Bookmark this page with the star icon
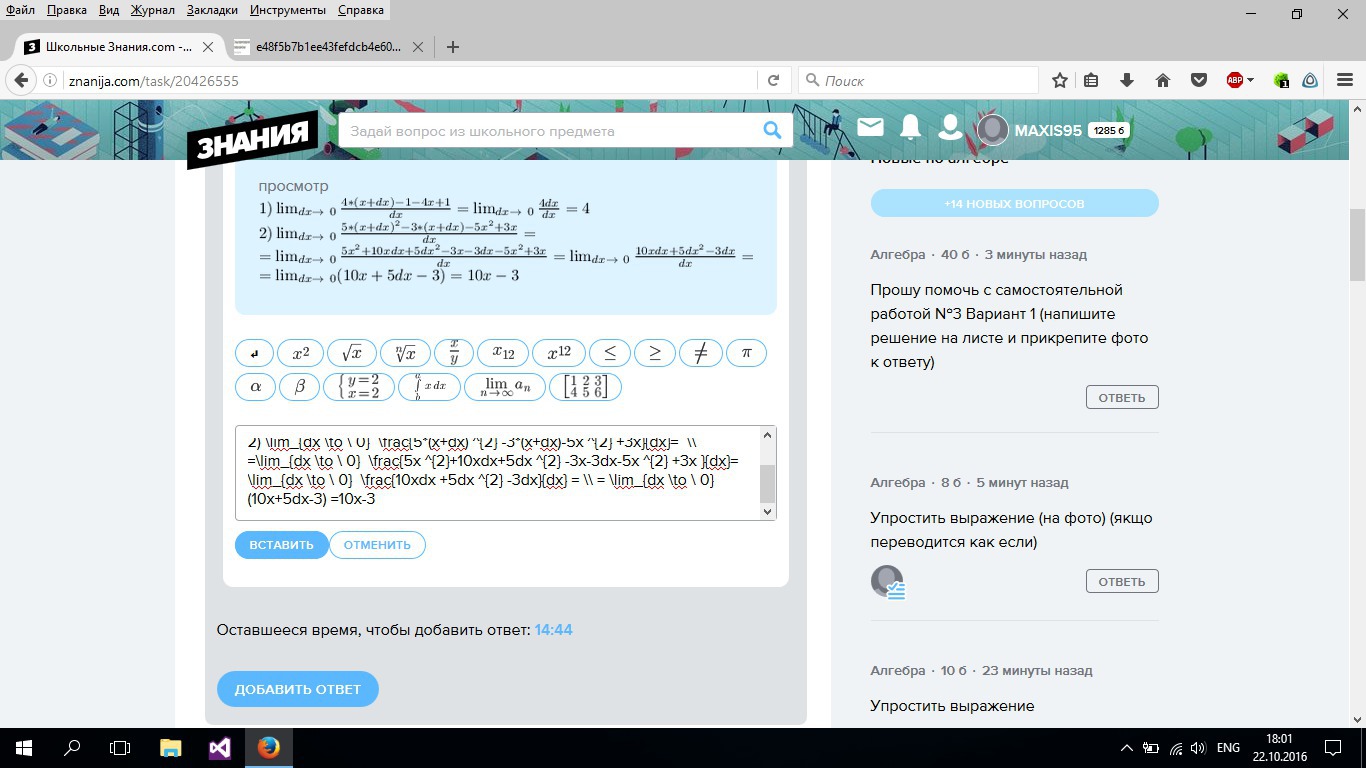The image size is (1366, 768). [x=1060, y=80]
